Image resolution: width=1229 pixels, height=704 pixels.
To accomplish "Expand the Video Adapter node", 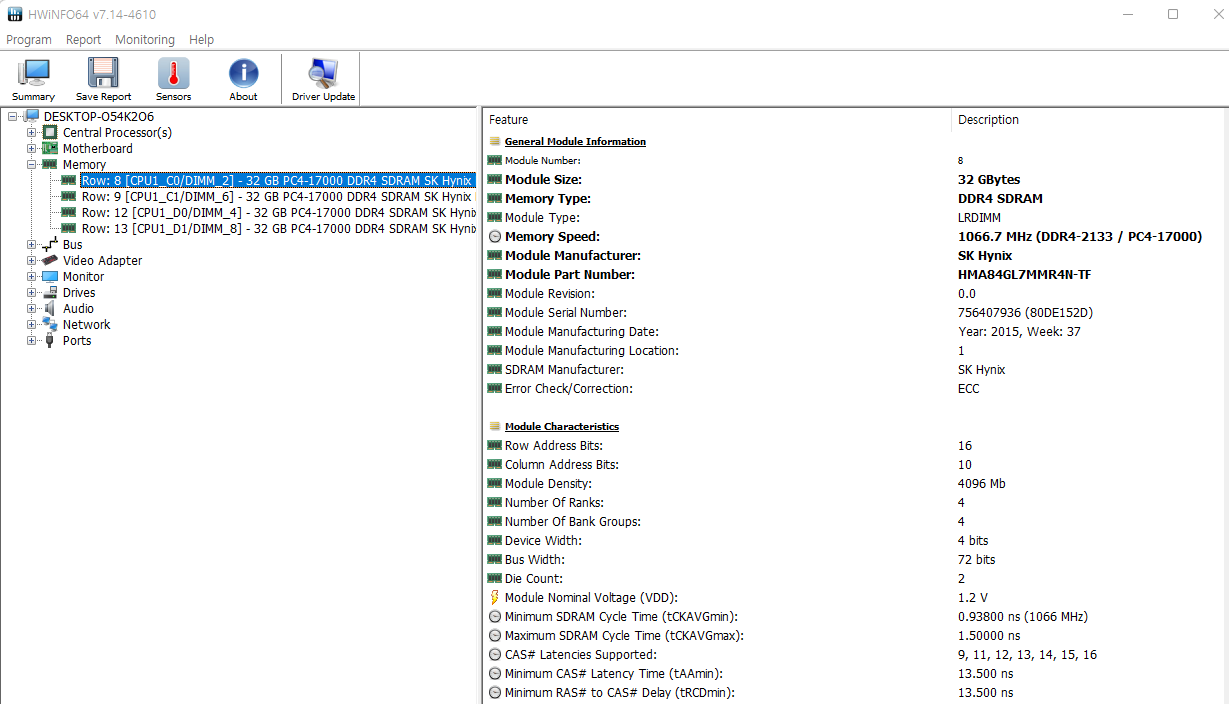I will point(31,261).
